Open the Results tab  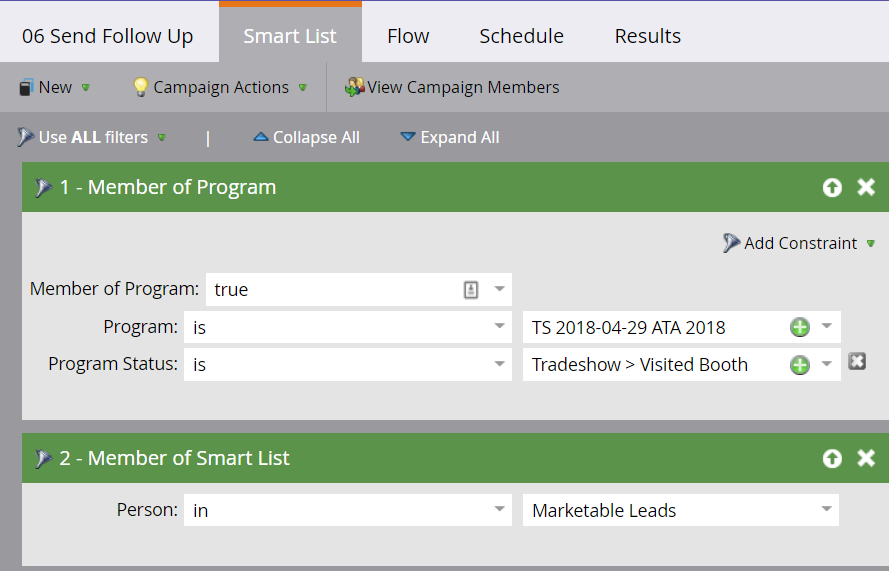click(647, 36)
